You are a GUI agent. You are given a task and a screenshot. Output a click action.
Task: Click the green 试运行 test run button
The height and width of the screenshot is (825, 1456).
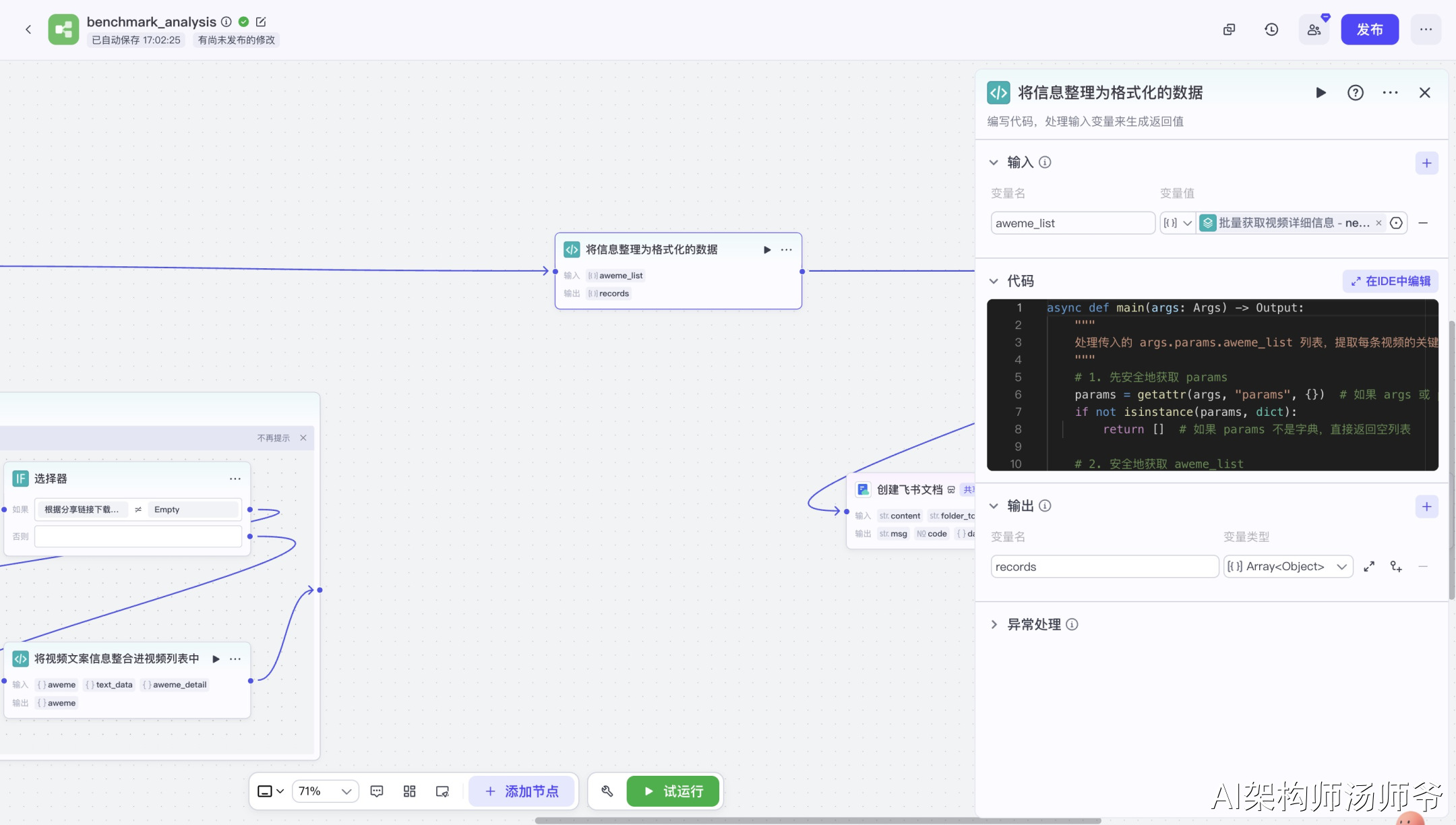(673, 791)
